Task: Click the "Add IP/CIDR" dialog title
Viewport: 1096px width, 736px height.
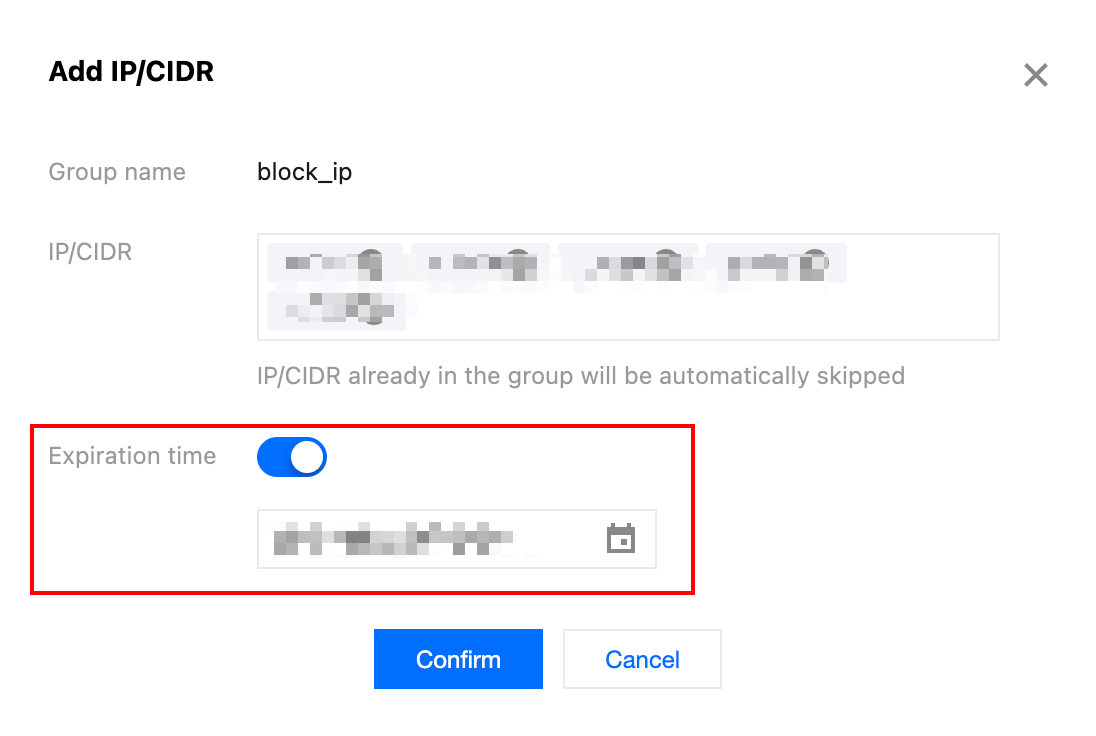Action: (x=131, y=72)
